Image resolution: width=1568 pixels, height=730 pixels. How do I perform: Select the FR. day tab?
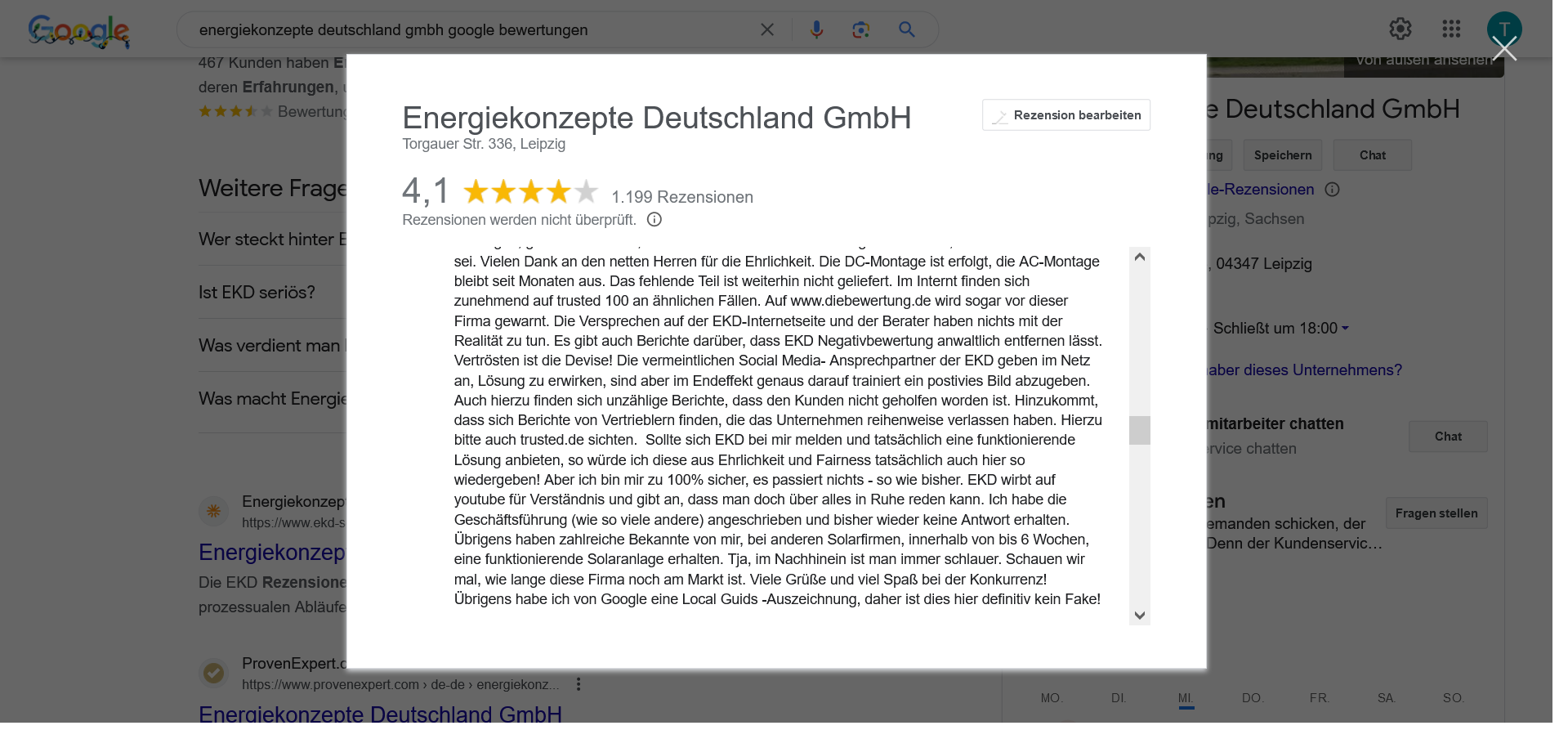1319,698
